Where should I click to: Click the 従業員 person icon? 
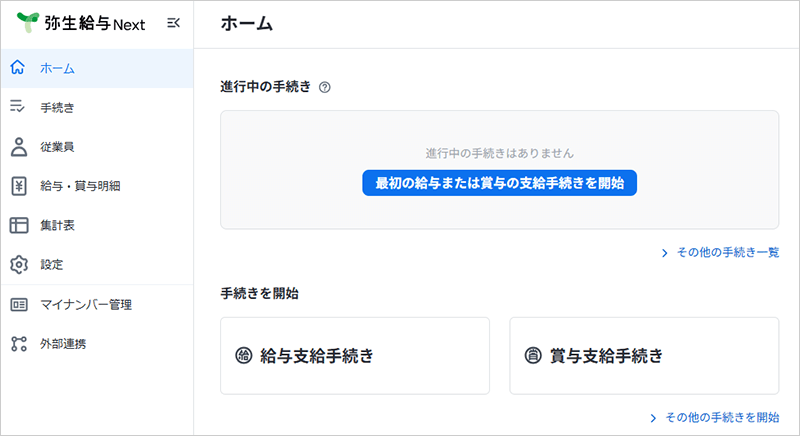(x=17, y=146)
